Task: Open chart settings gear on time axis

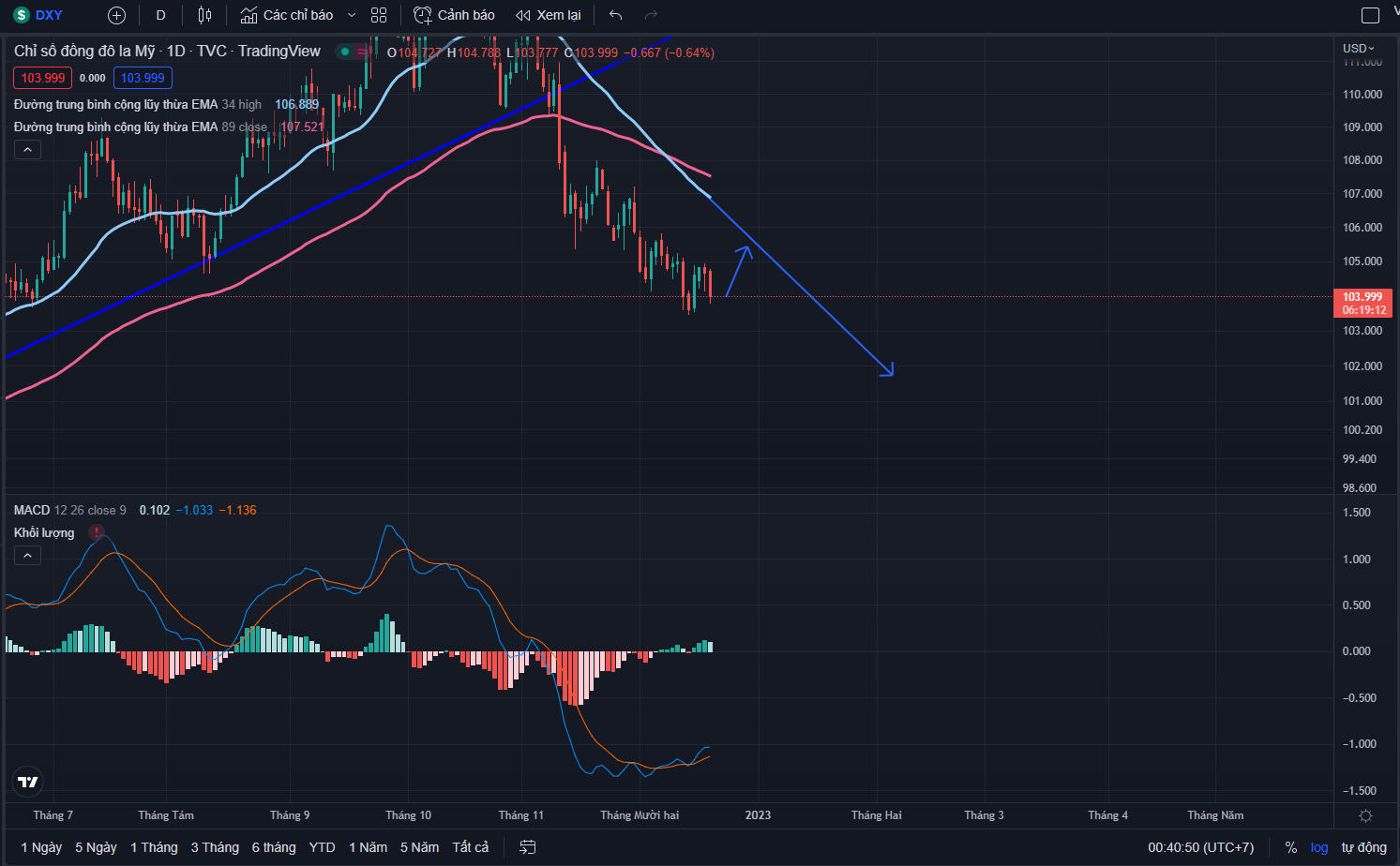Action: coord(1365,815)
